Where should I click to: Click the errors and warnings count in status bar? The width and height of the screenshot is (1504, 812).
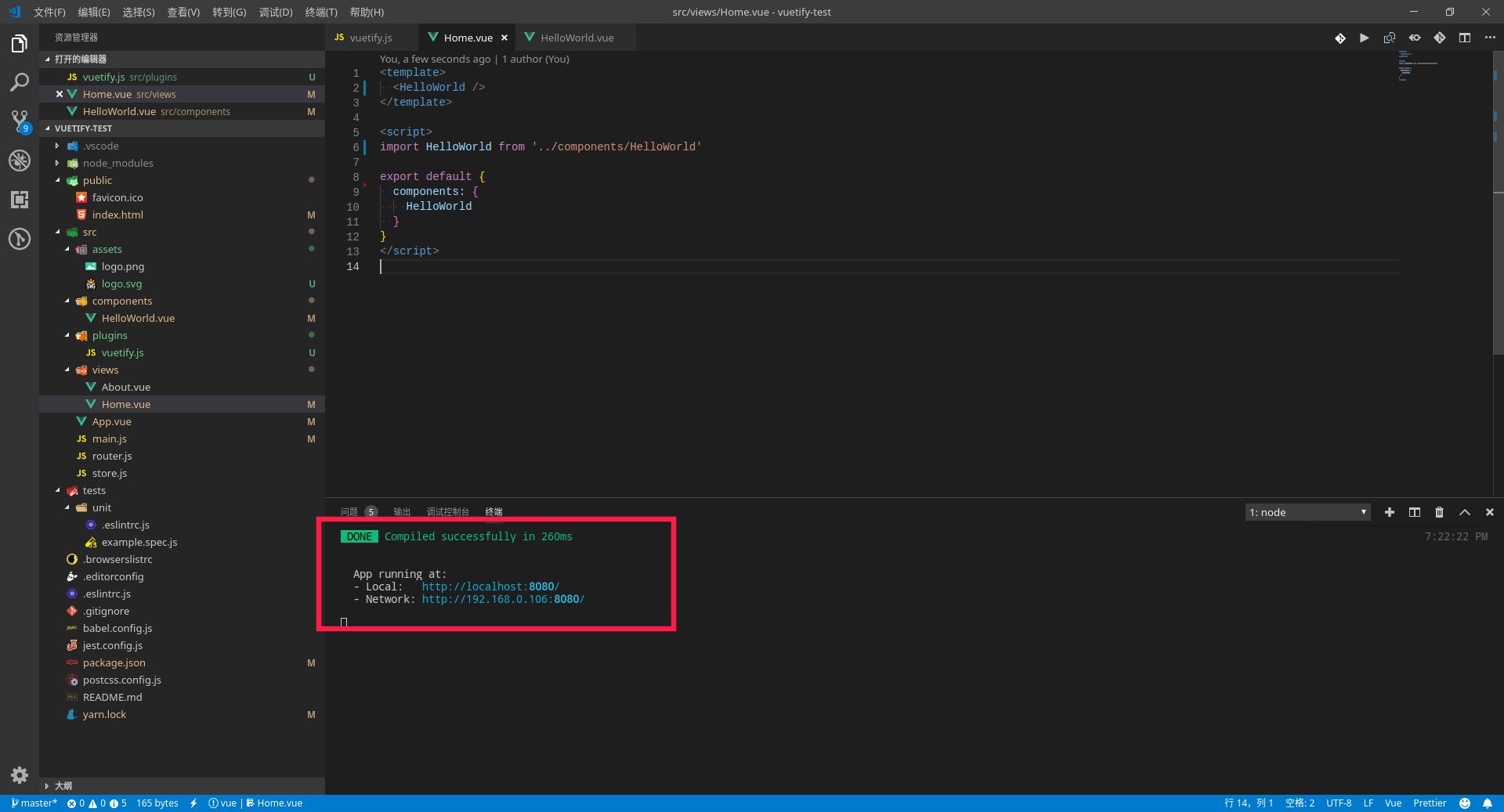point(97,803)
